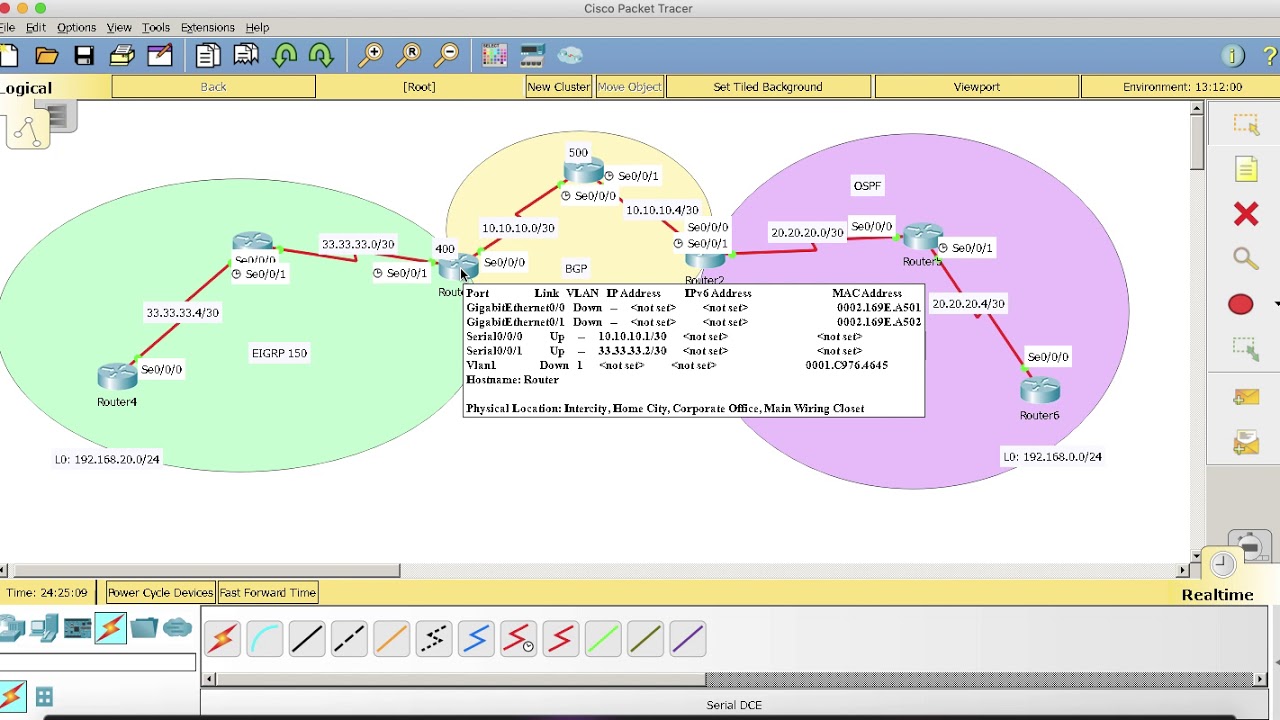1280x720 pixels.
Task: Click Set Tiled Background
Action: coord(768,87)
